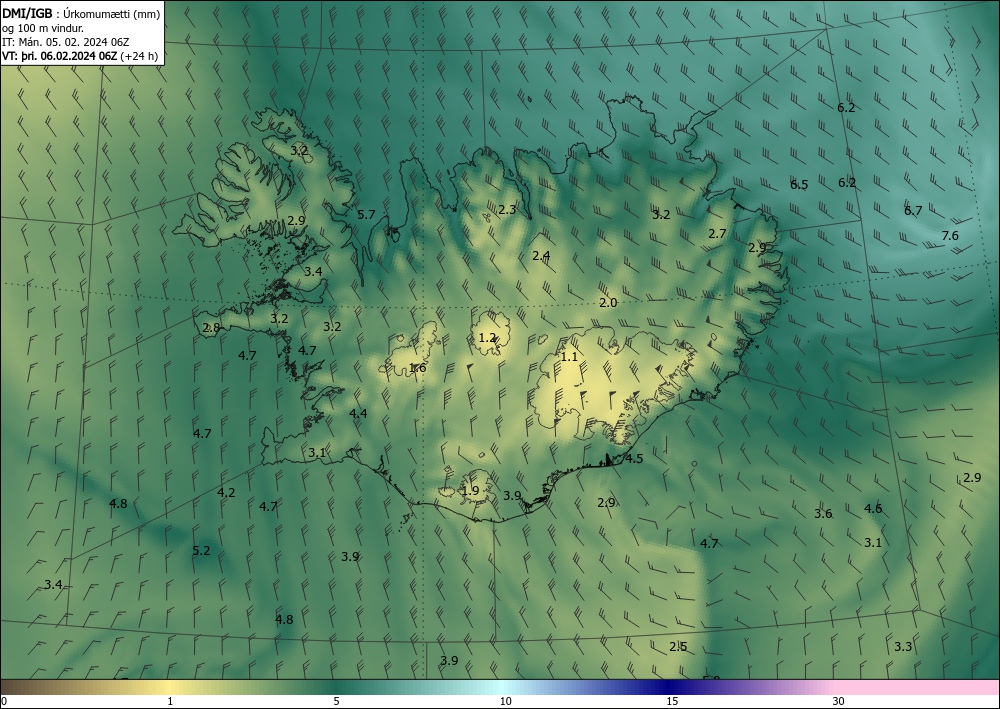Click the map value 2.8
1000x709 pixels.
[x=211, y=328]
